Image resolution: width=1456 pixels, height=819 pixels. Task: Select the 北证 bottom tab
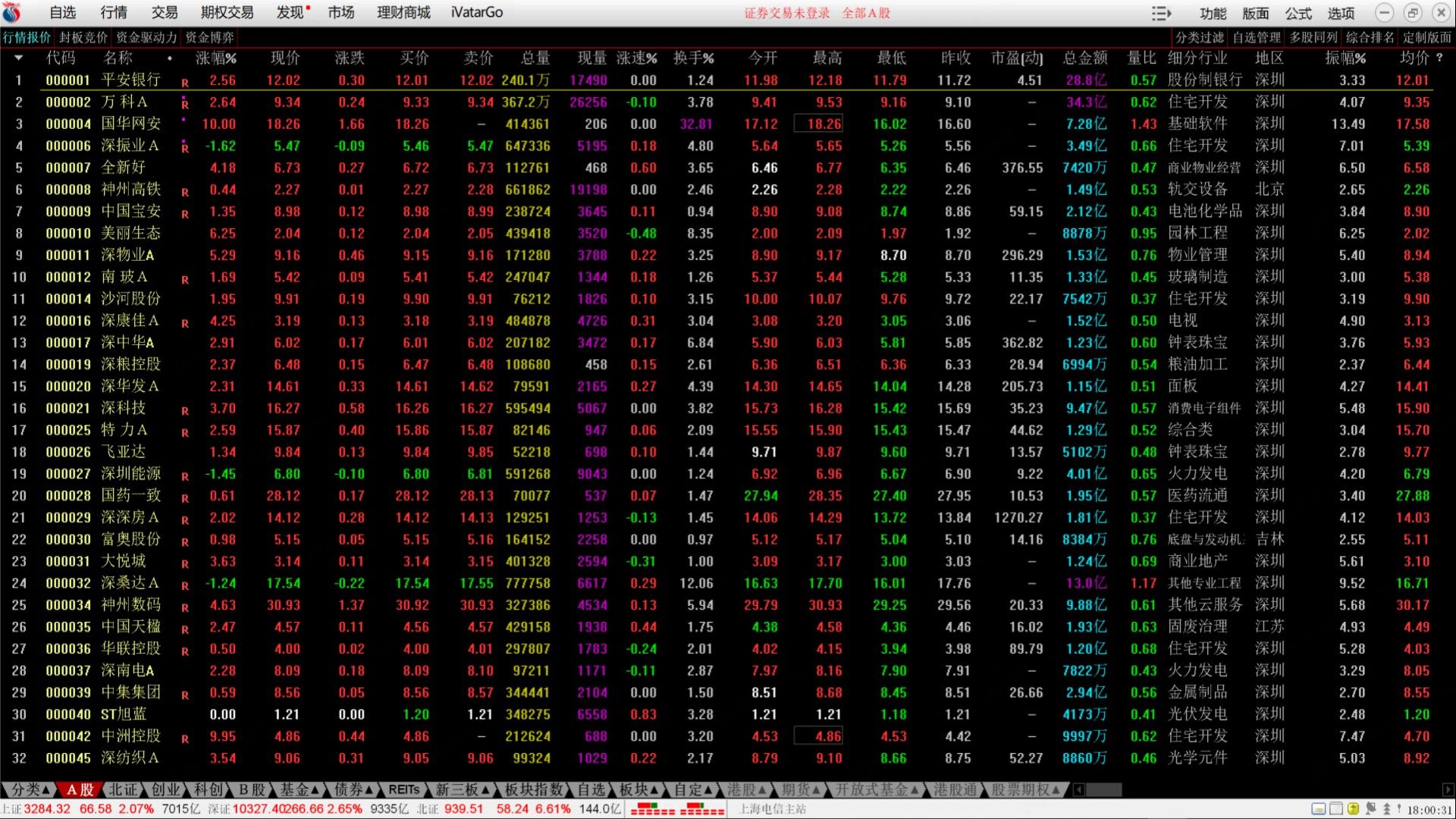pos(122,789)
